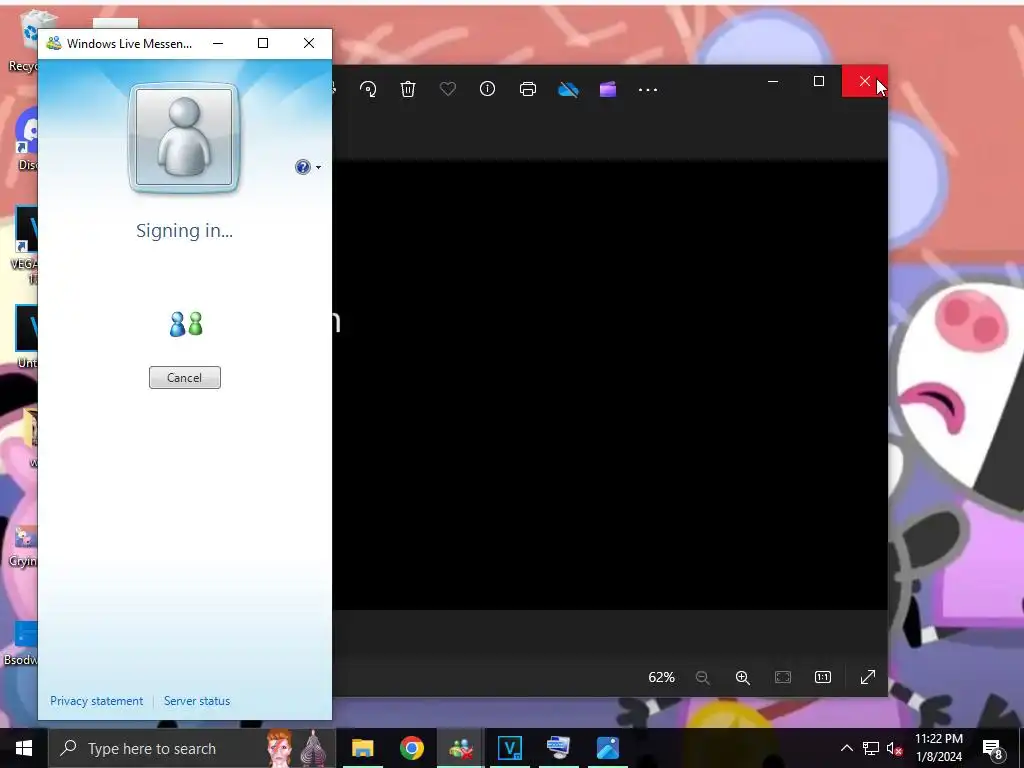Click the muted volume icon in tray

[895, 748]
